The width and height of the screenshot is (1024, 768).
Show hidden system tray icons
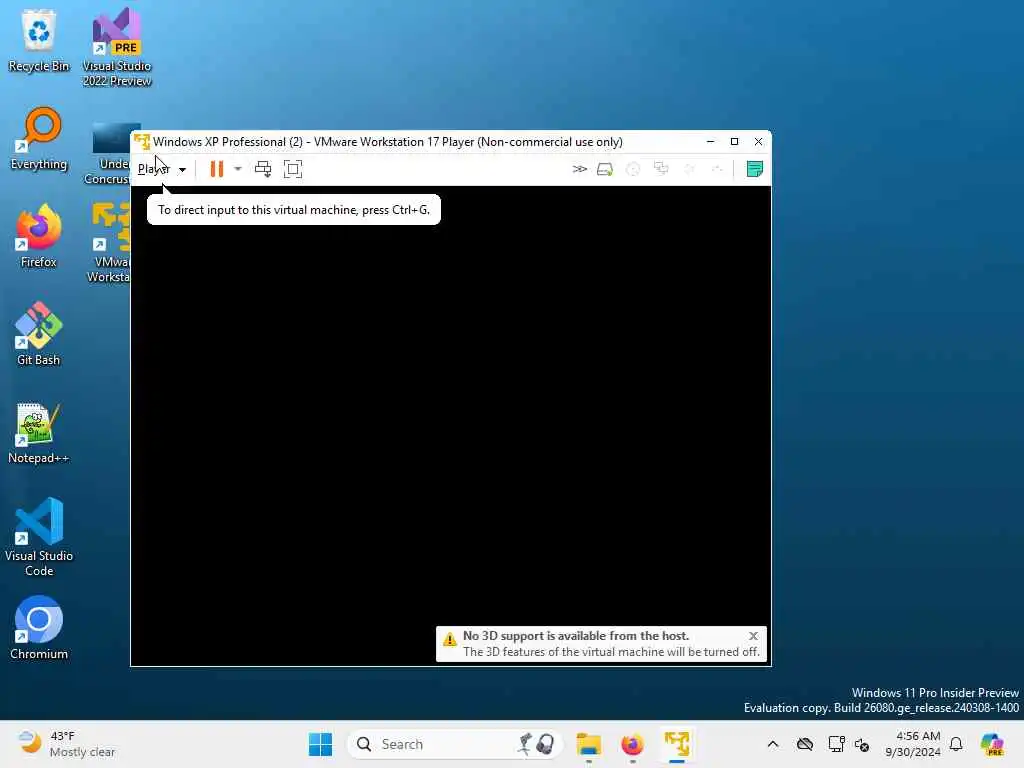(773, 744)
